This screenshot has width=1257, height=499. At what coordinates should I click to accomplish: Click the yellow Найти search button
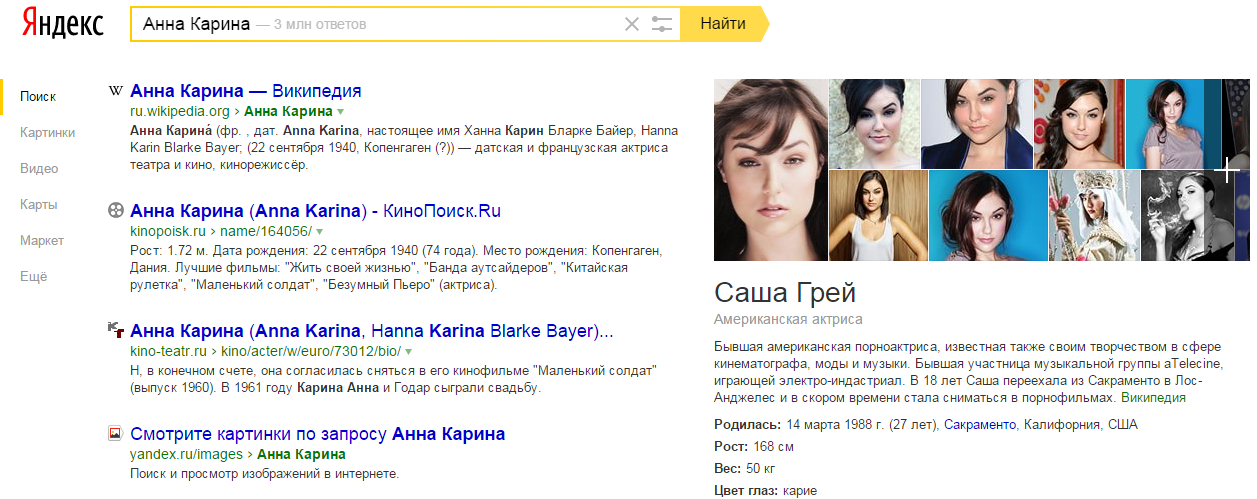point(724,24)
